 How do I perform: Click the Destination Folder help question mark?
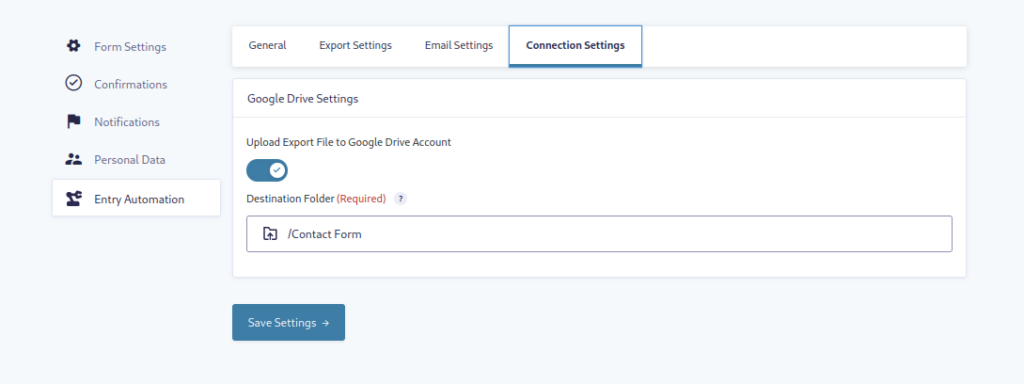pos(400,199)
